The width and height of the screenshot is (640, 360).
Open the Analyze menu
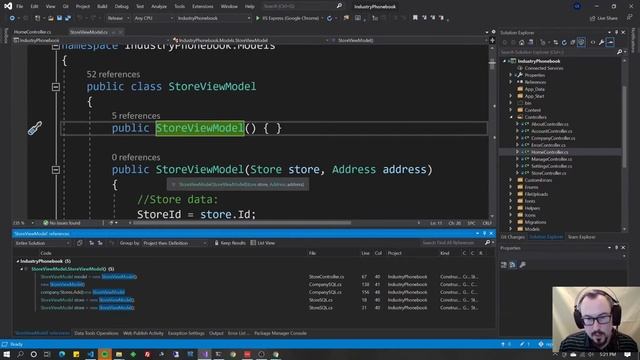(x=159, y=7)
